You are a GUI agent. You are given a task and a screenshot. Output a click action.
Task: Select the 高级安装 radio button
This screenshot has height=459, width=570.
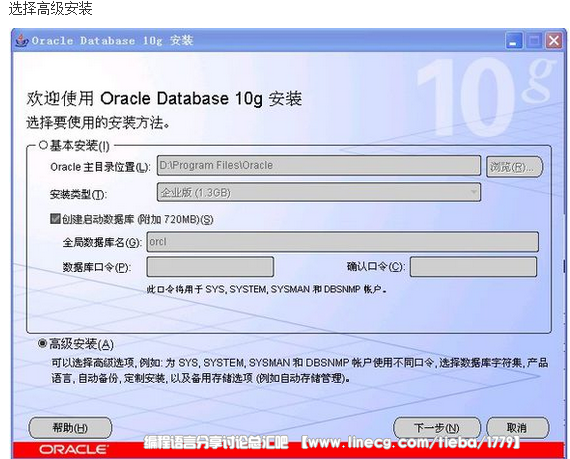point(43,343)
